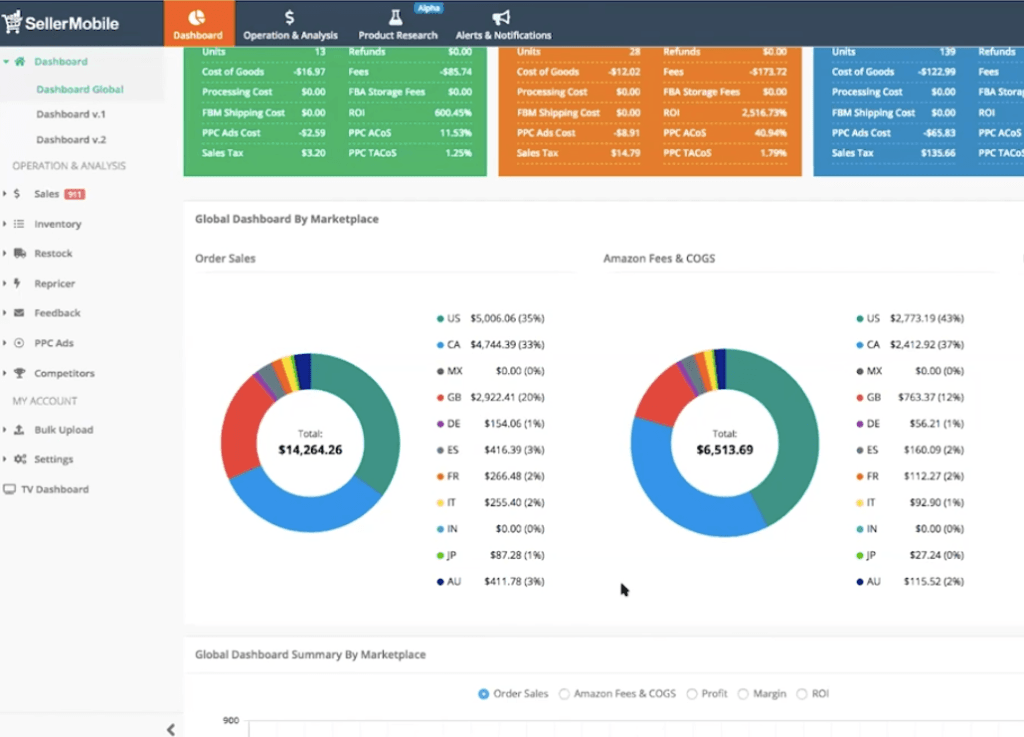
Task: Select the Profit radio button
Action: (692, 694)
